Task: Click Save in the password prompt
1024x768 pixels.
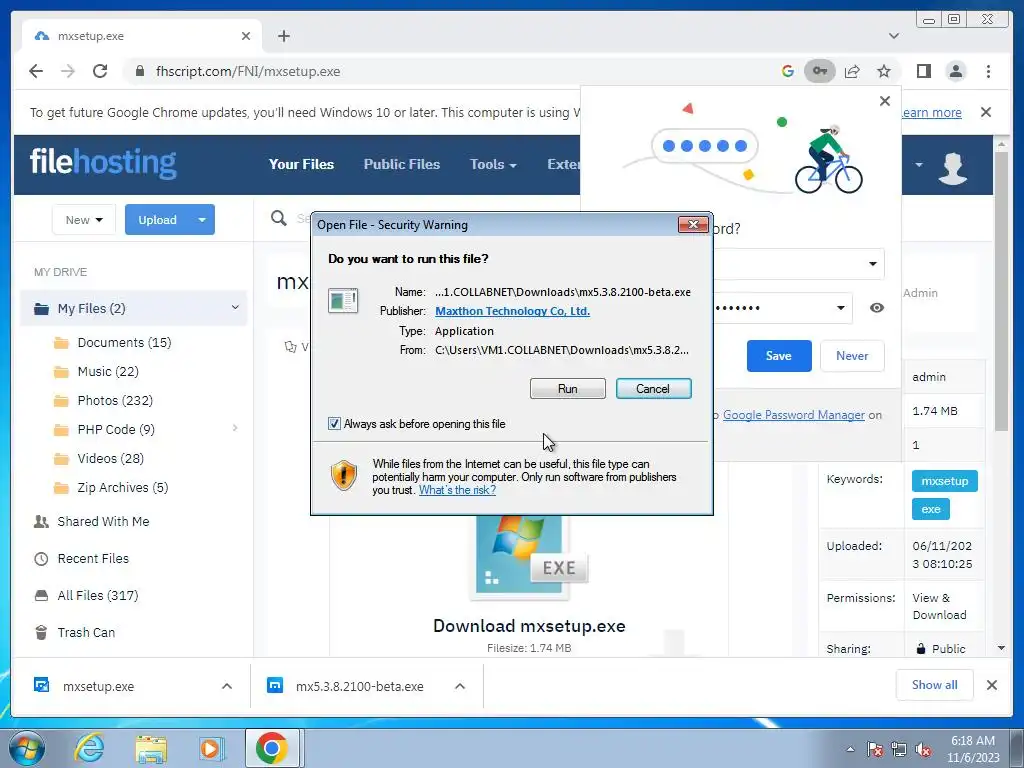Action: pos(778,356)
